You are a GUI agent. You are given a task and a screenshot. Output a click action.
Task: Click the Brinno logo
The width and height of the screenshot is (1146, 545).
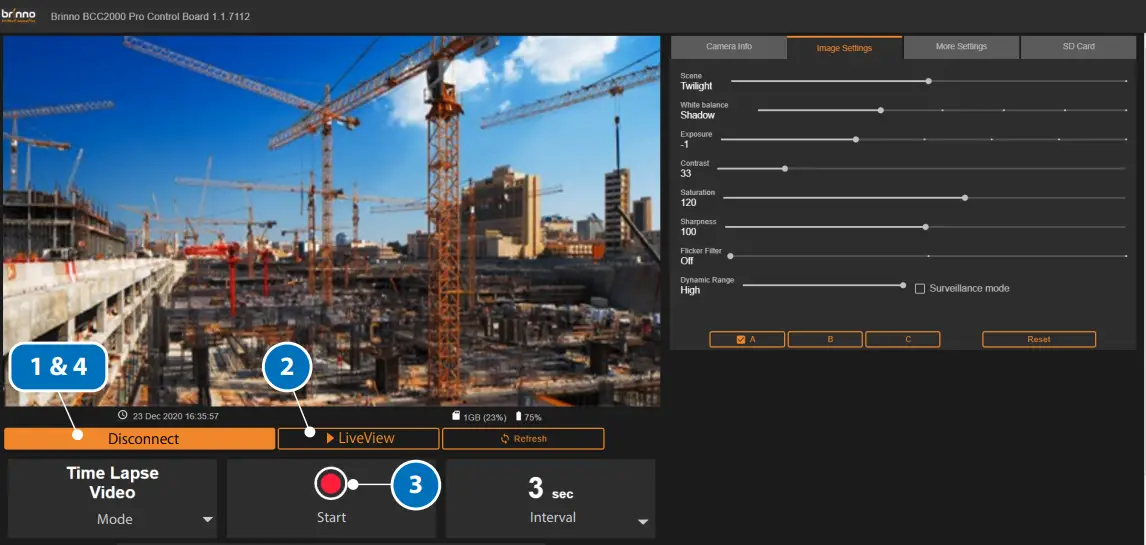pos(20,17)
